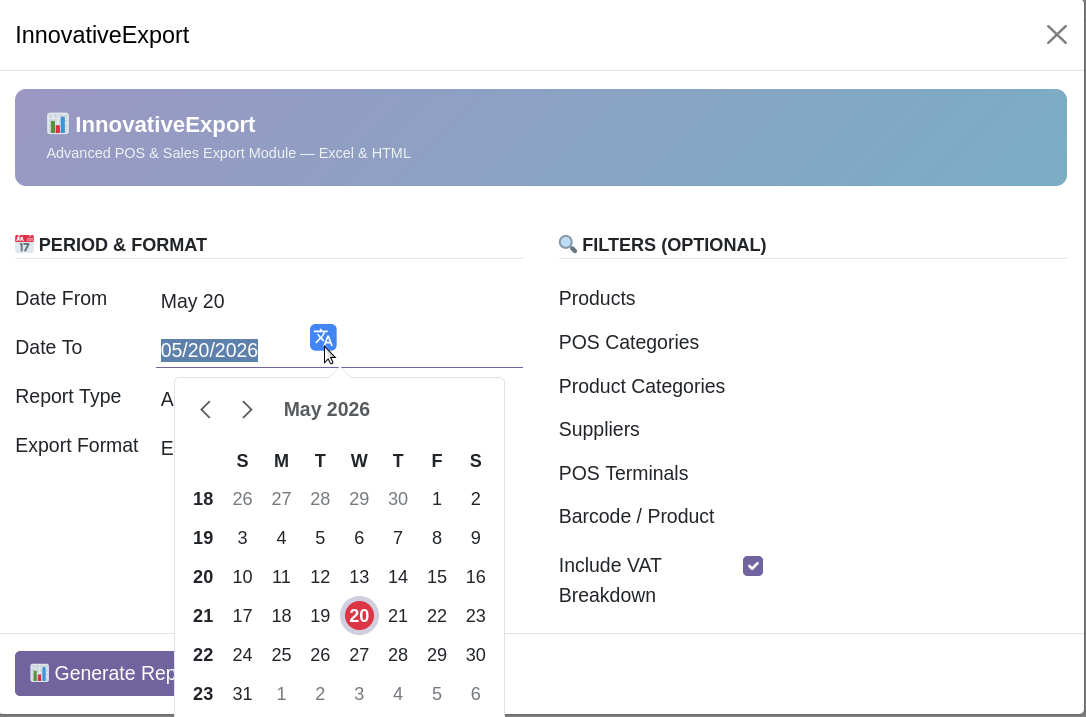Click week number 18 in calendar
The width and height of the screenshot is (1086, 717).
point(203,499)
